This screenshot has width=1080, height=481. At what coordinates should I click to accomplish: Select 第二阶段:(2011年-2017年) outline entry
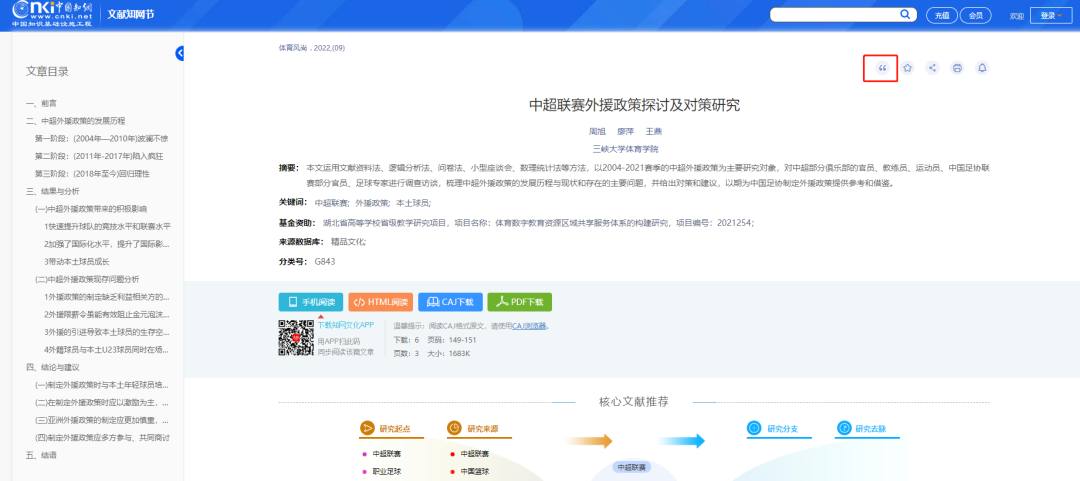pos(98,156)
